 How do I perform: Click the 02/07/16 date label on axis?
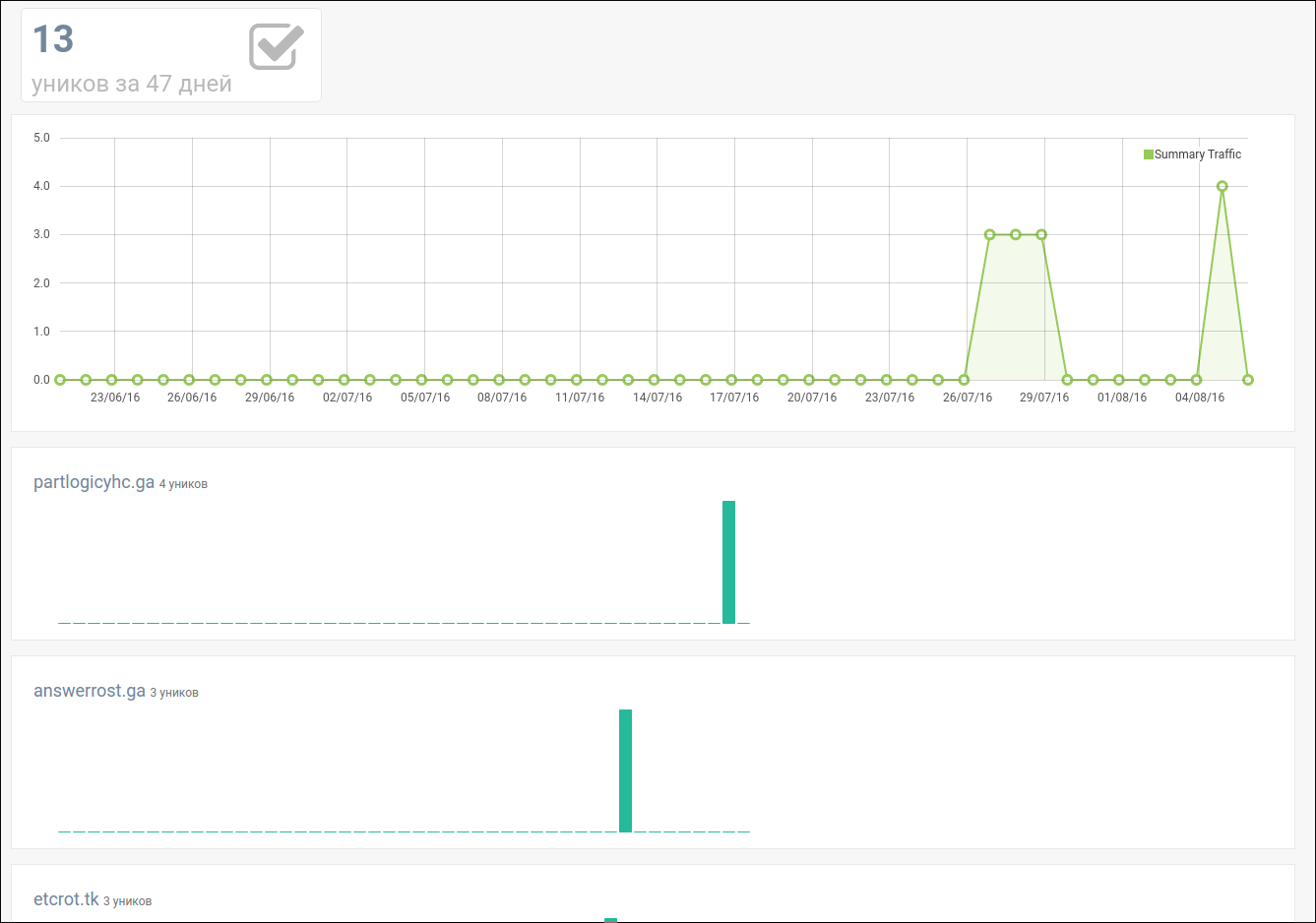point(347,398)
